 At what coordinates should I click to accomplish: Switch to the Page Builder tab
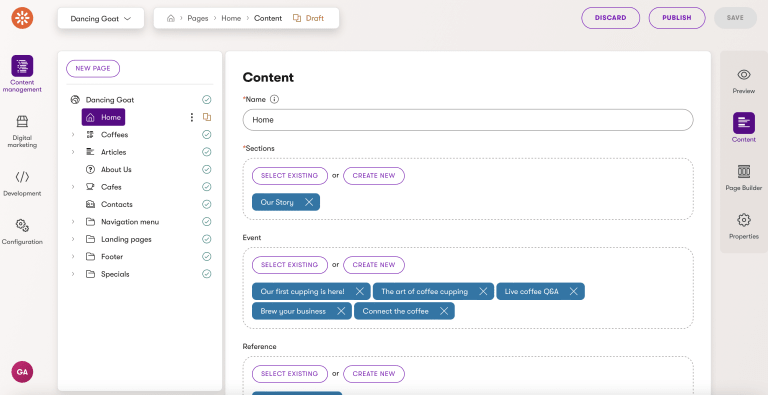[x=744, y=178]
